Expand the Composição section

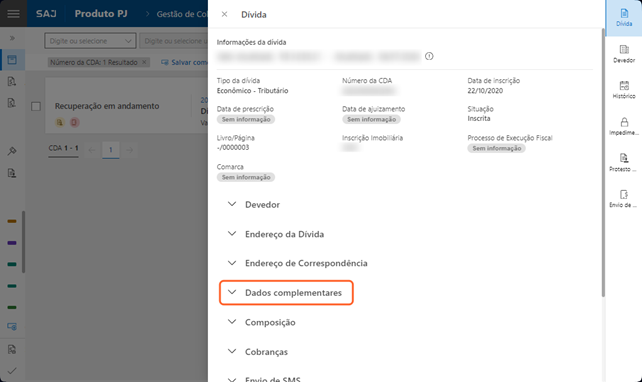[x=262, y=322]
